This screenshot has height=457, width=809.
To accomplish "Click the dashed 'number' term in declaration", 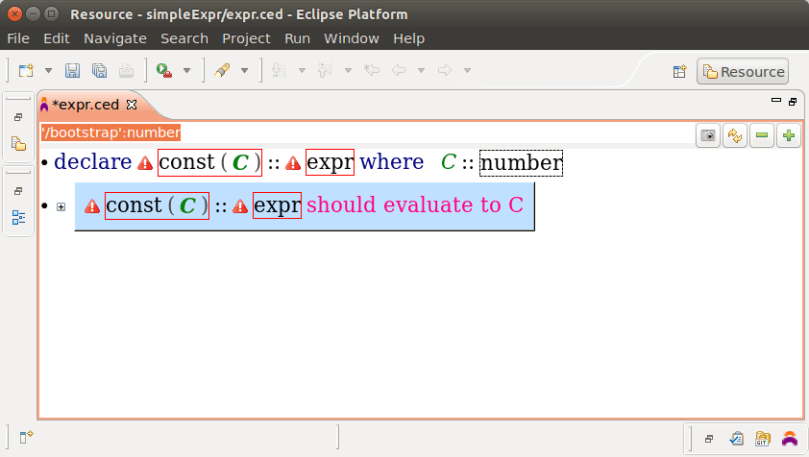I will [520, 162].
